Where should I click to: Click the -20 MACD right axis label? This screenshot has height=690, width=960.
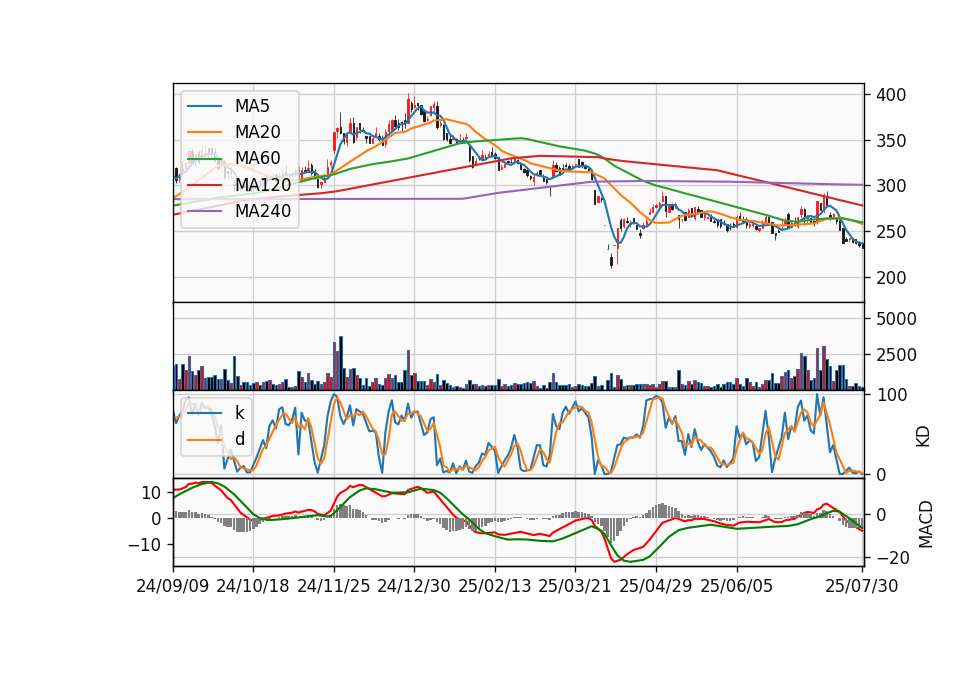click(893, 558)
